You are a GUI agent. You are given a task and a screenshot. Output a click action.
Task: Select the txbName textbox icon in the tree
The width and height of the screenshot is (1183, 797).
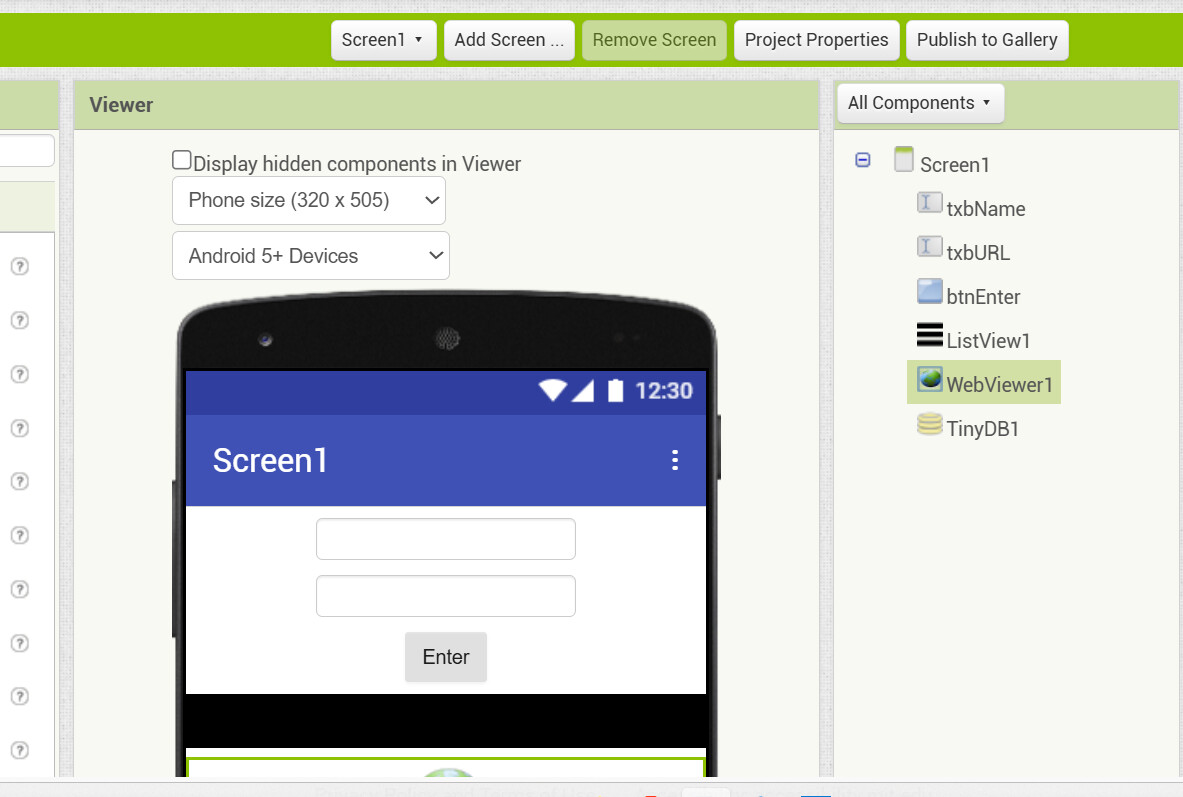coord(930,203)
